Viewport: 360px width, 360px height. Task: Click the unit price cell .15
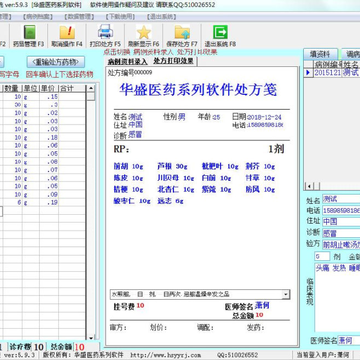click(49, 97)
